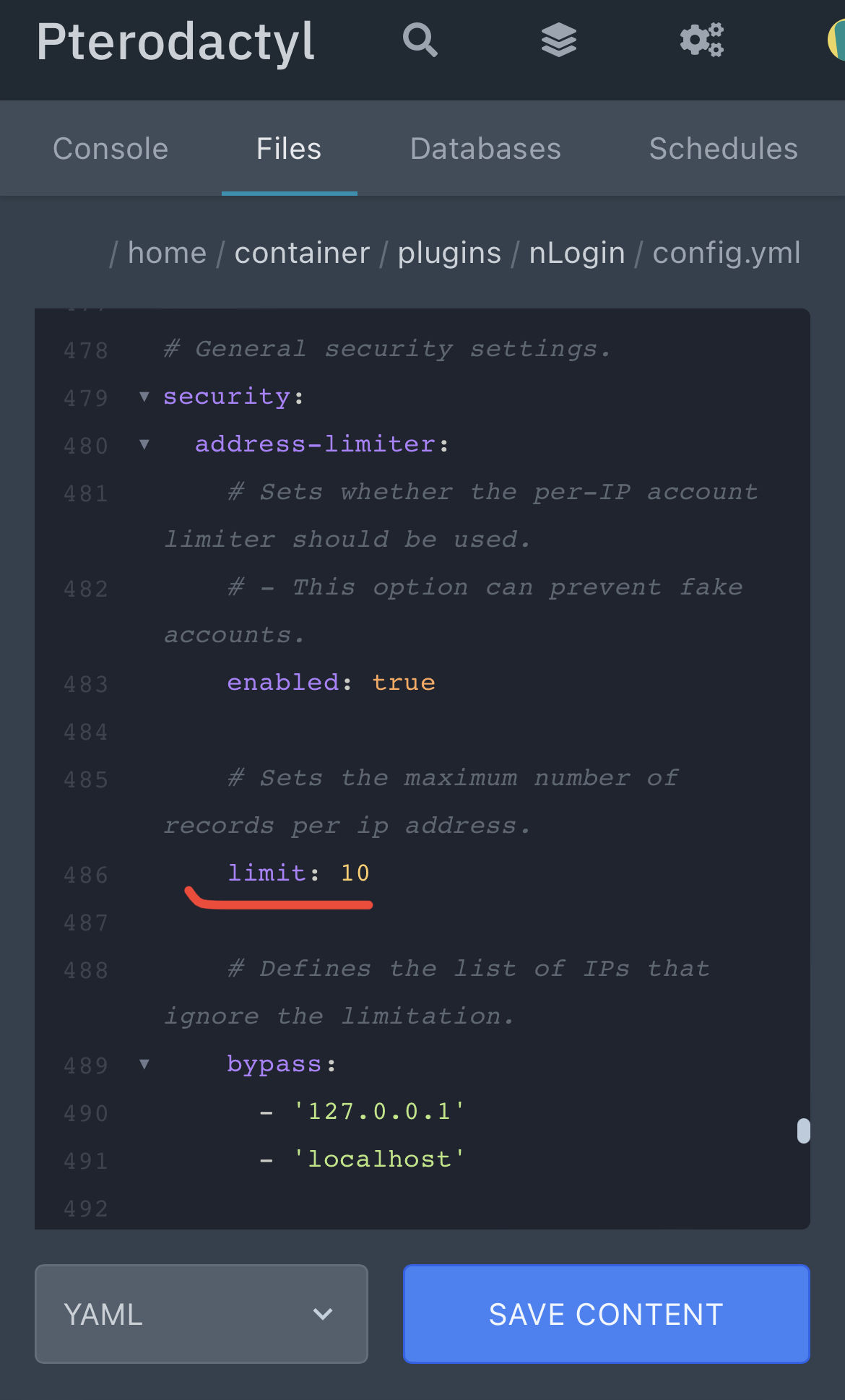
Task: Select the Files tab
Action: (x=289, y=149)
